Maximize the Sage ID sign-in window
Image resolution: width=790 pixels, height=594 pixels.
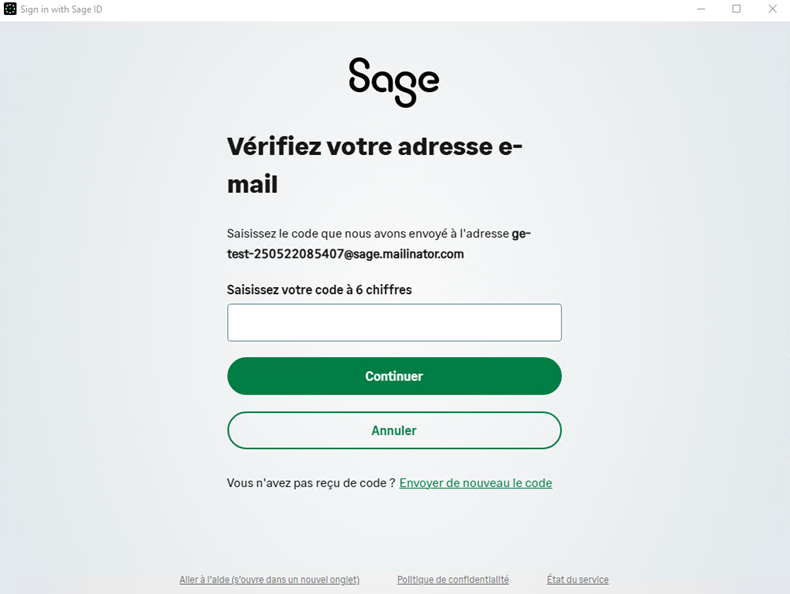pos(737,9)
